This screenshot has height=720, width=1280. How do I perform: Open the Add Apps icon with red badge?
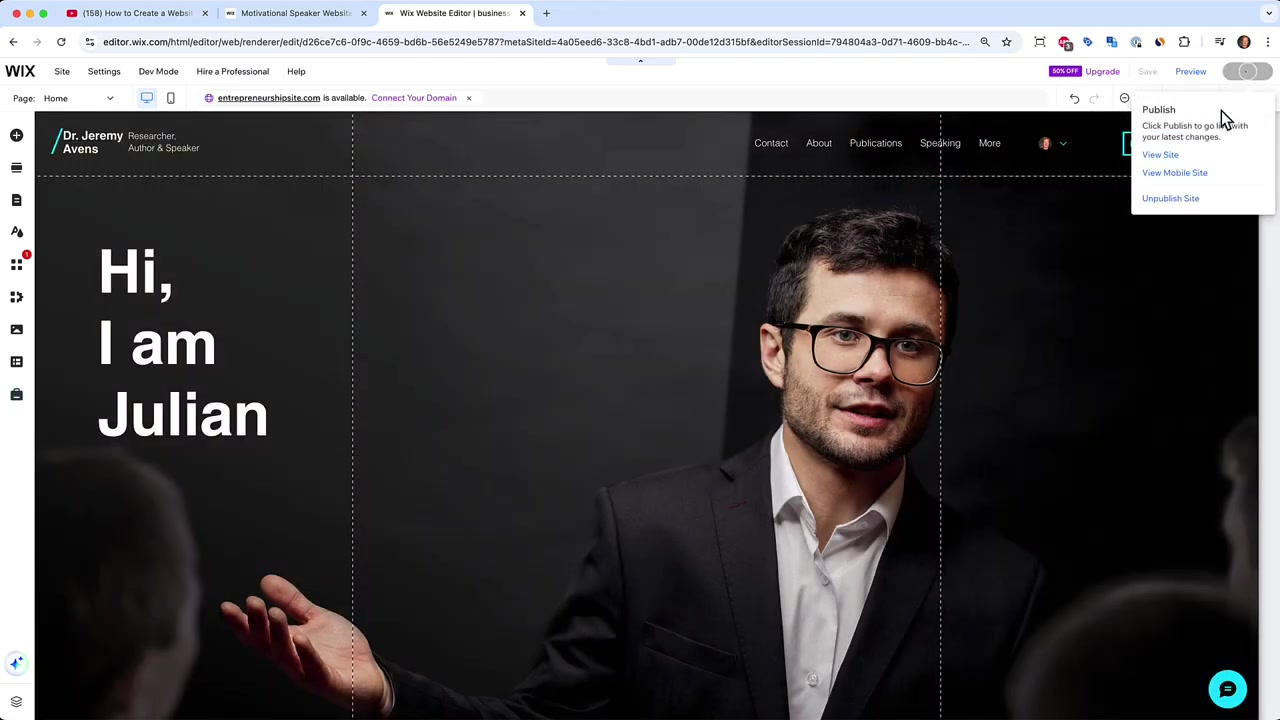[x=16, y=264]
